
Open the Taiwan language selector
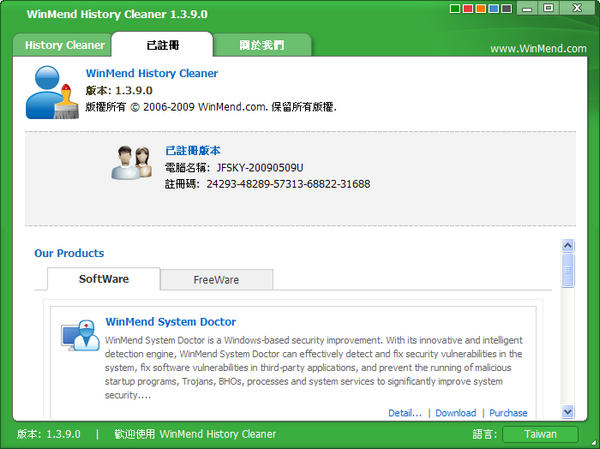[x=540, y=435]
